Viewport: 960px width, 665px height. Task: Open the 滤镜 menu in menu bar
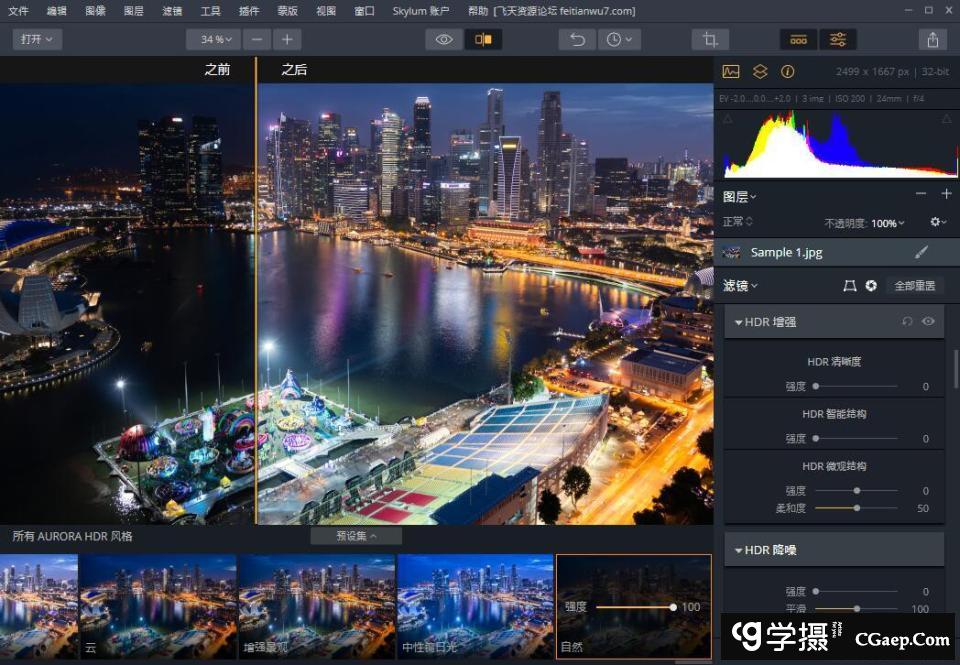(x=172, y=11)
